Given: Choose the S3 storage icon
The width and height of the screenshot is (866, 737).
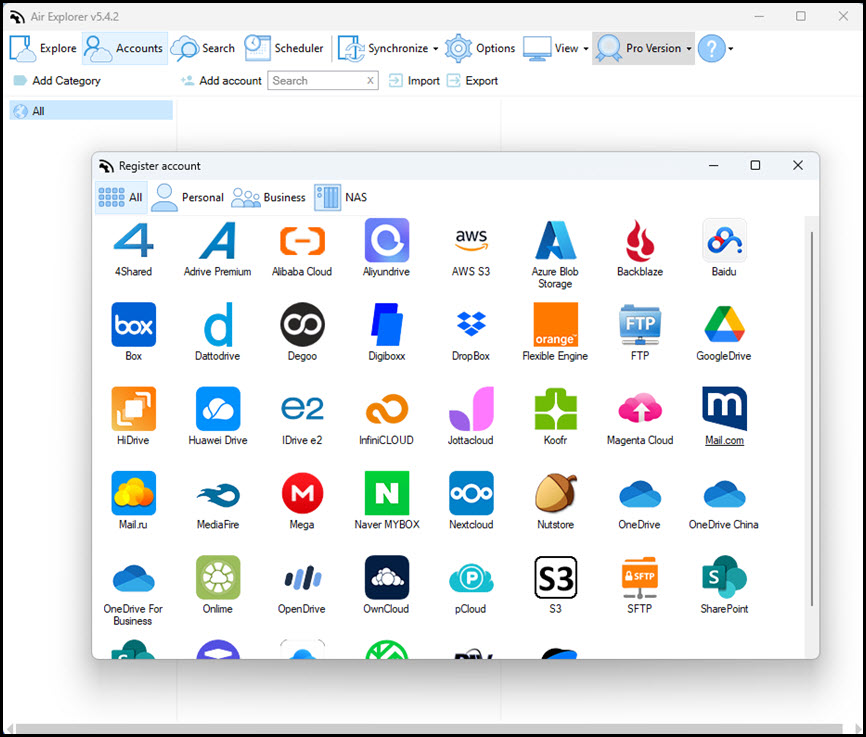Looking at the screenshot, I should pyautogui.click(x=556, y=577).
